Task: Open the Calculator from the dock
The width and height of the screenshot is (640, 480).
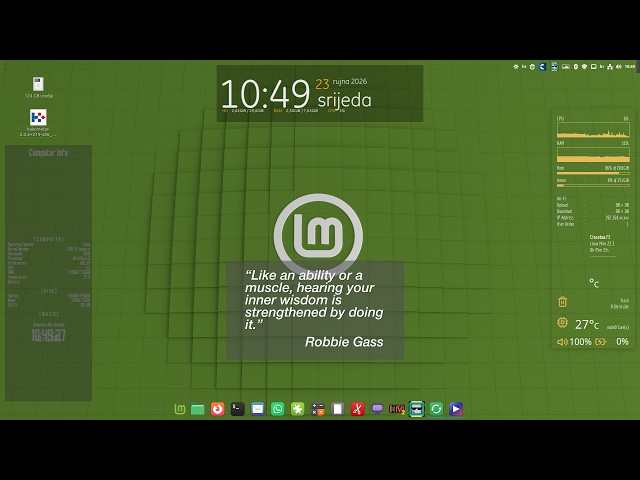Action: pyautogui.click(x=318, y=409)
